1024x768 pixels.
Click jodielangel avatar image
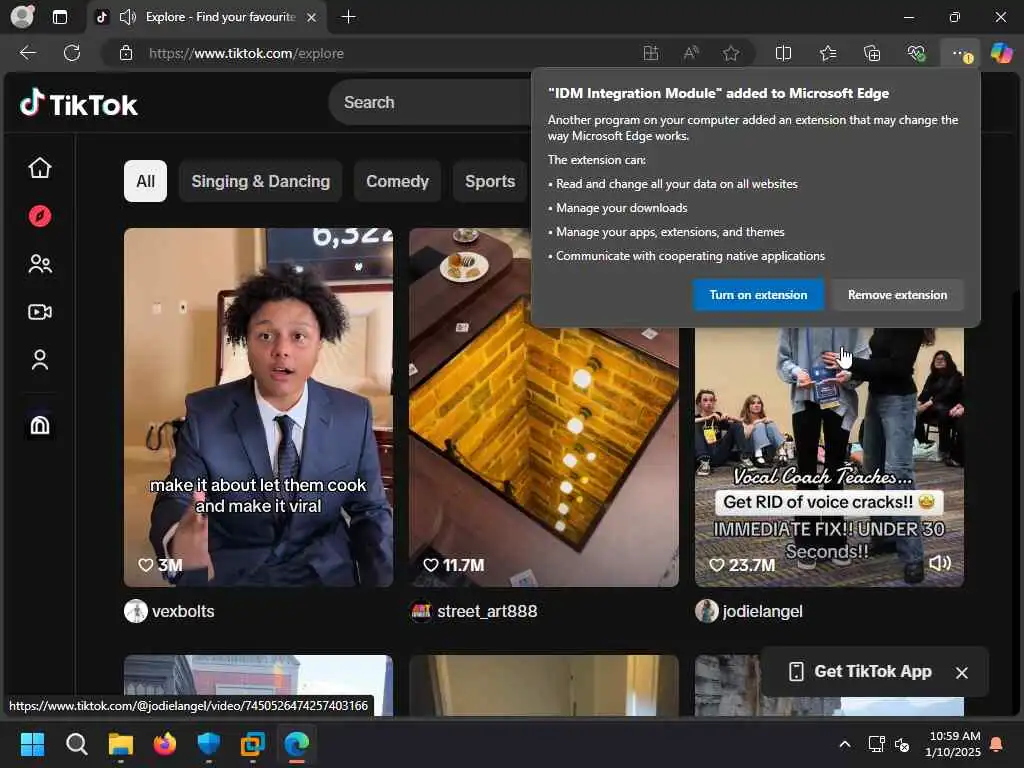click(707, 611)
